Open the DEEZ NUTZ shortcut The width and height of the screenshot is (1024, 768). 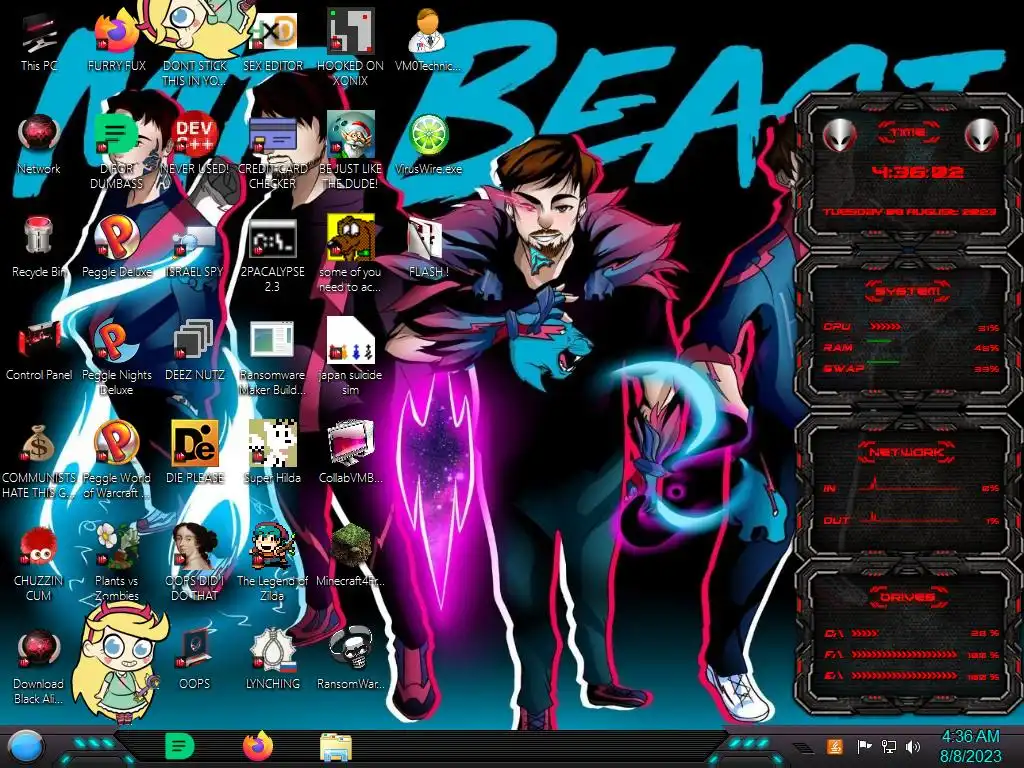(x=195, y=340)
